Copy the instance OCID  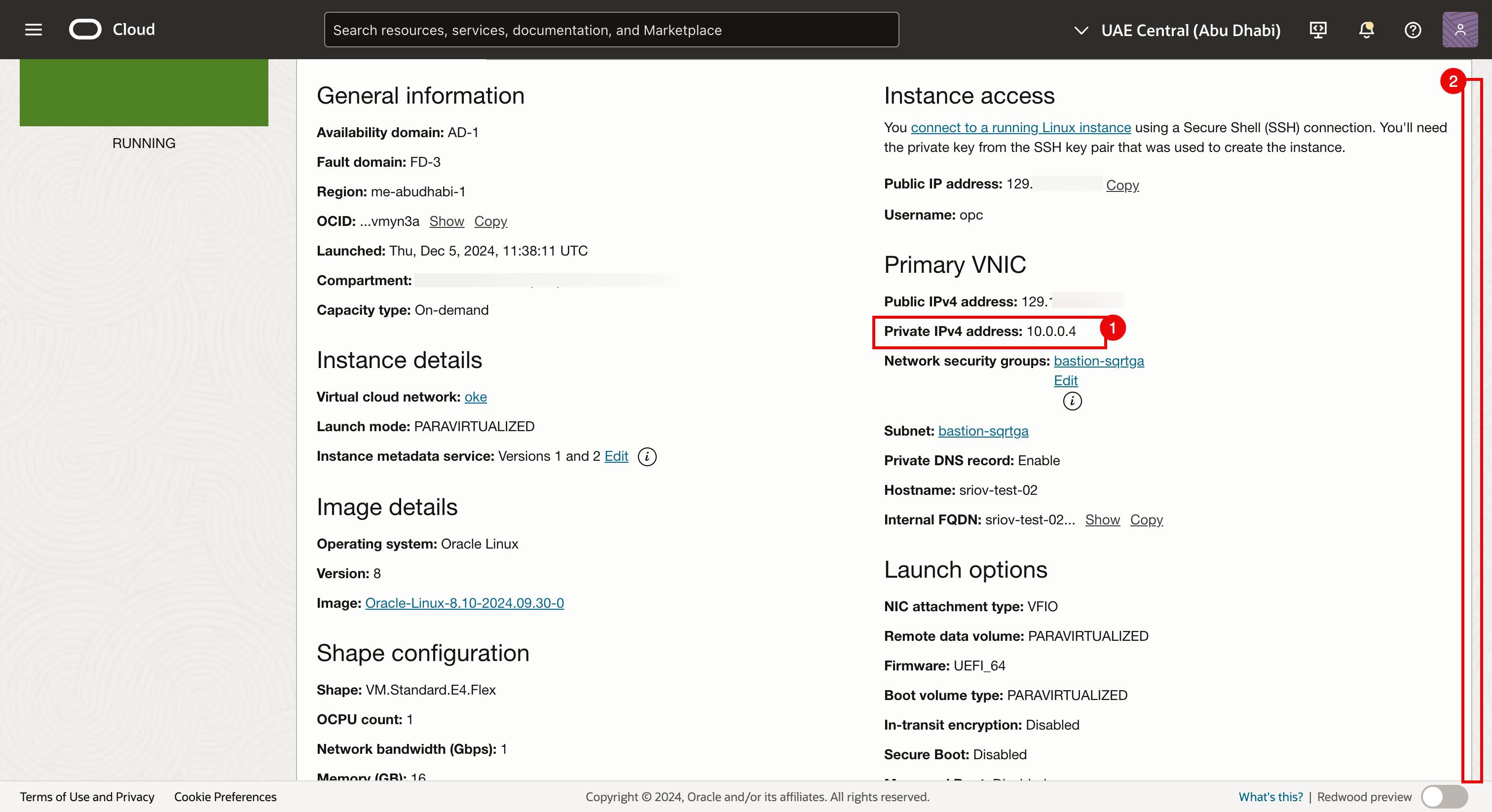[x=490, y=221]
